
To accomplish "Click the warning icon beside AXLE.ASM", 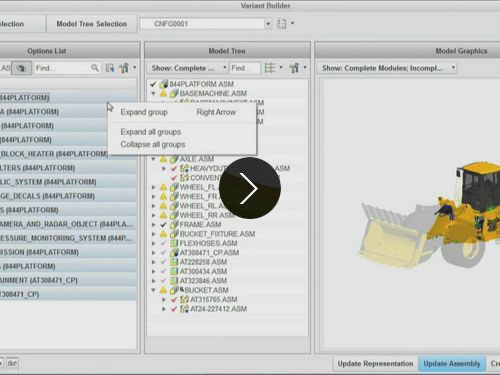I will click(163, 159).
